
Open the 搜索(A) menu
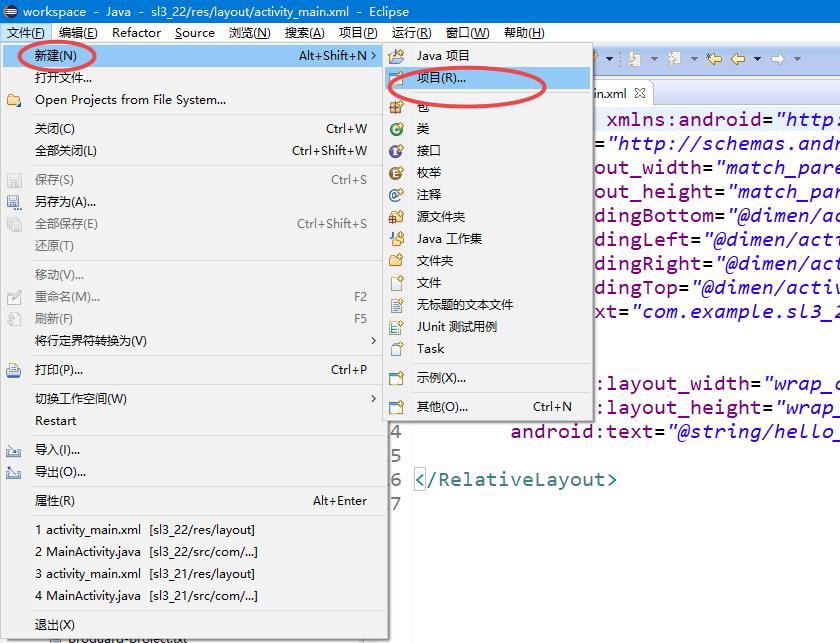tap(304, 33)
